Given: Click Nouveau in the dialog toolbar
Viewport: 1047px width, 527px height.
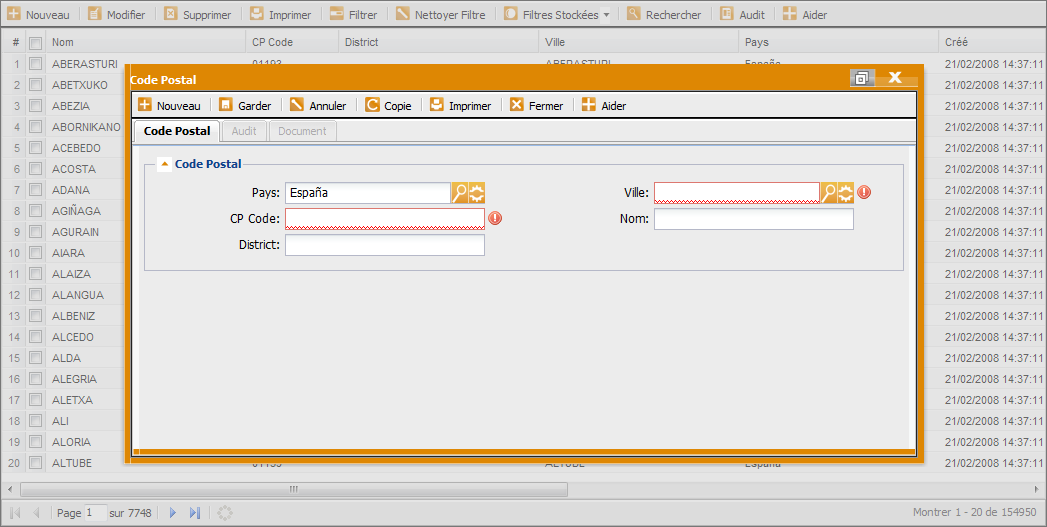Looking at the screenshot, I should click(169, 105).
